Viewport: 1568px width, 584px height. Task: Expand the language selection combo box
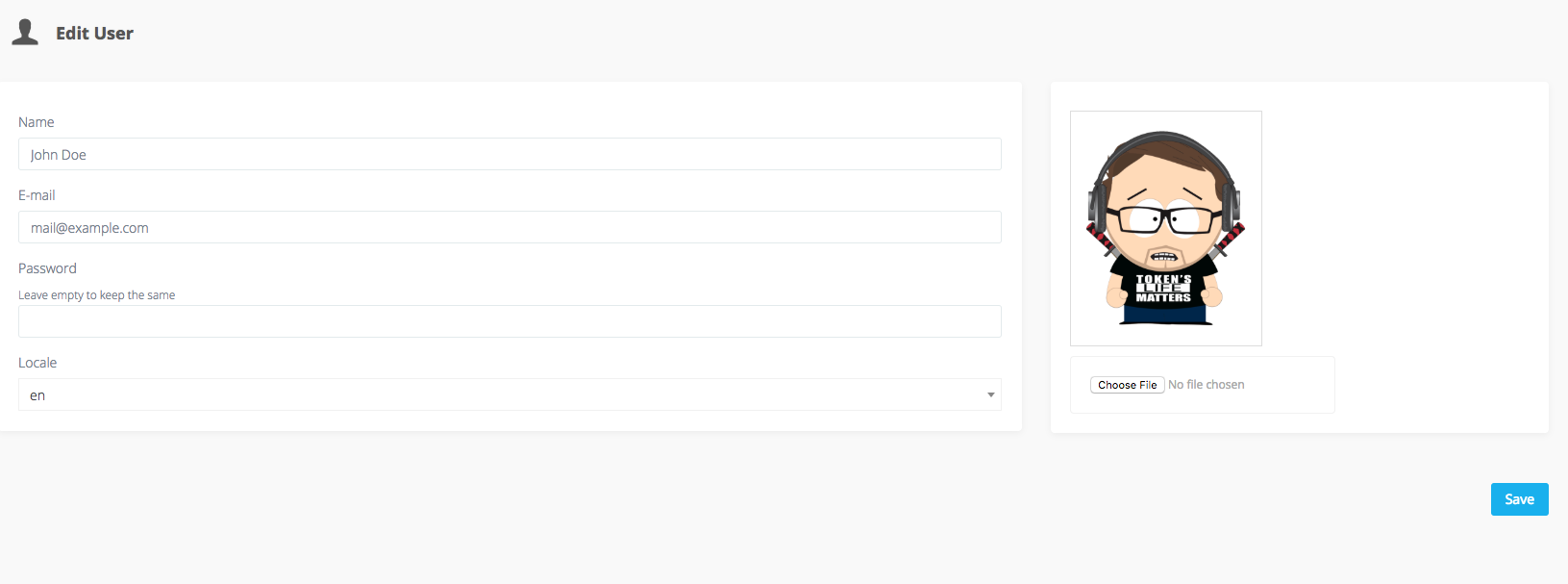pyautogui.click(x=509, y=394)
